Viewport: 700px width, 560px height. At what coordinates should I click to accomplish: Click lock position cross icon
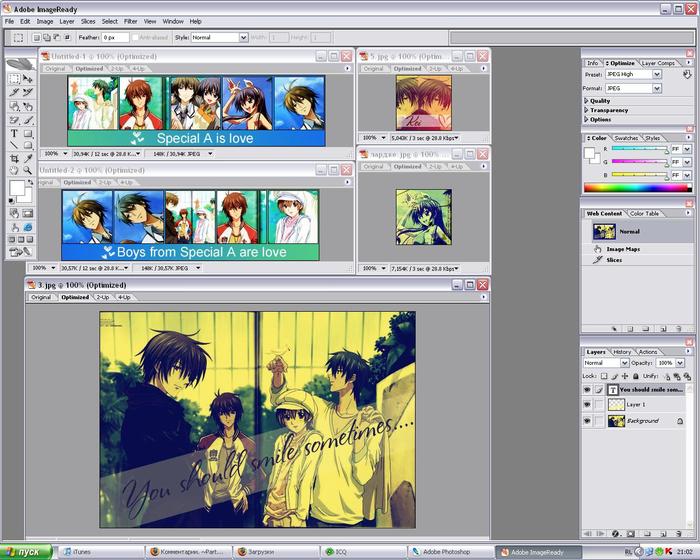point(625,376)
